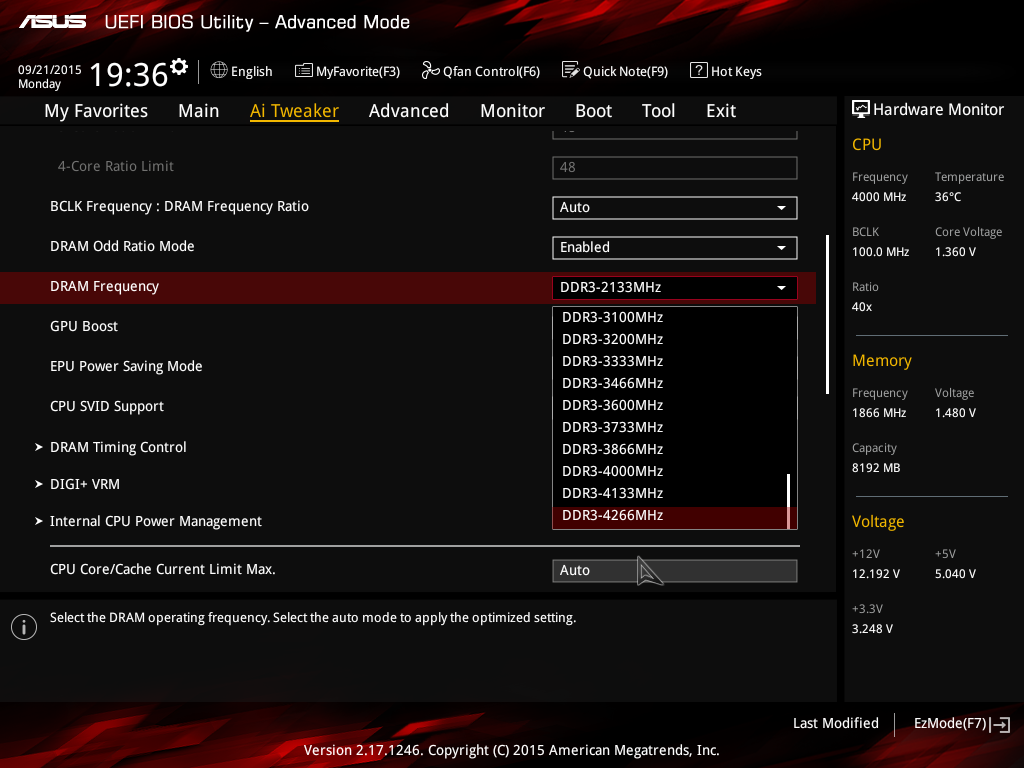Switch to the Boot tab
1024x768 pixels.
593,111
